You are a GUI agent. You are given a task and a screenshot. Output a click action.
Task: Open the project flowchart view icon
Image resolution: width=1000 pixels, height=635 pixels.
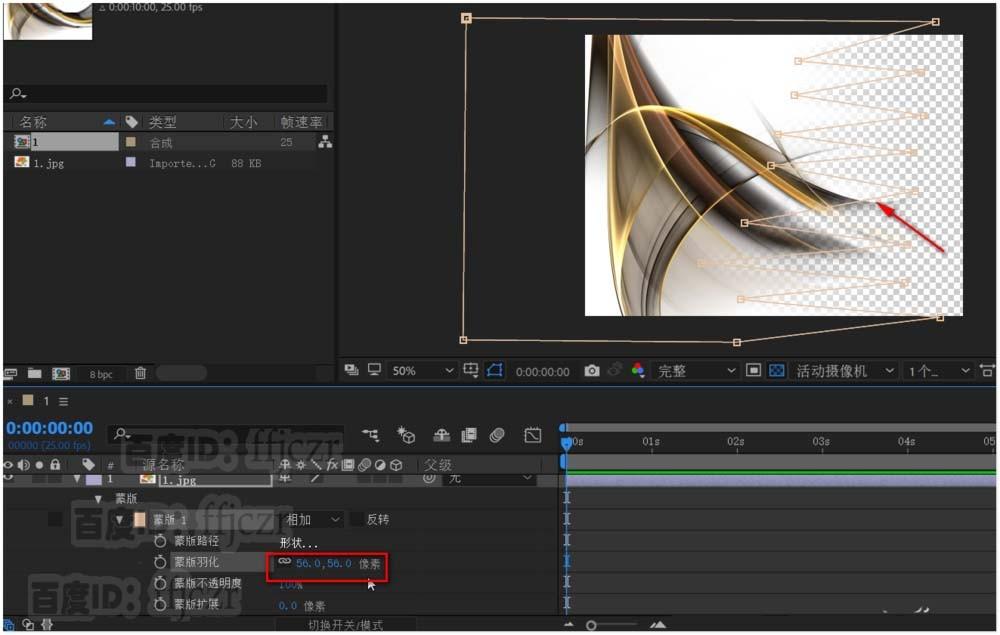[325, 143]
